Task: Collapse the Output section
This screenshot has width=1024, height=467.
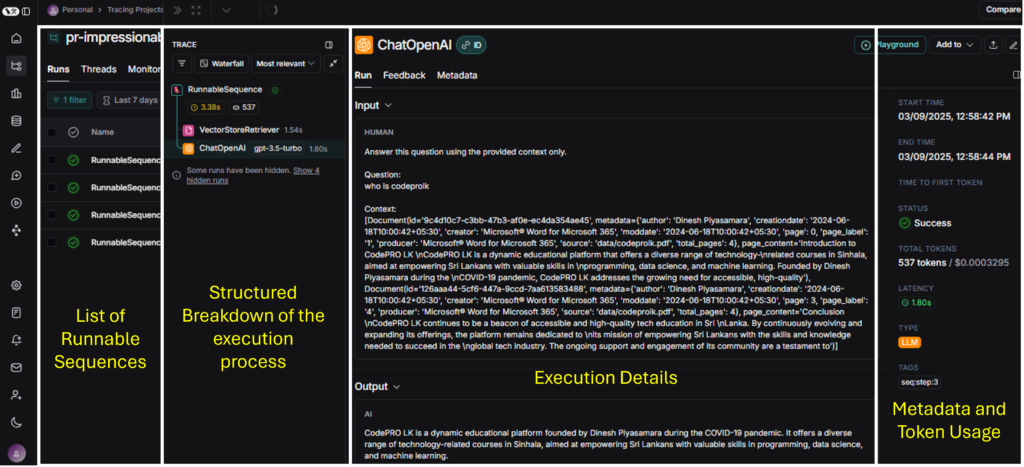Action: [377, 387]
